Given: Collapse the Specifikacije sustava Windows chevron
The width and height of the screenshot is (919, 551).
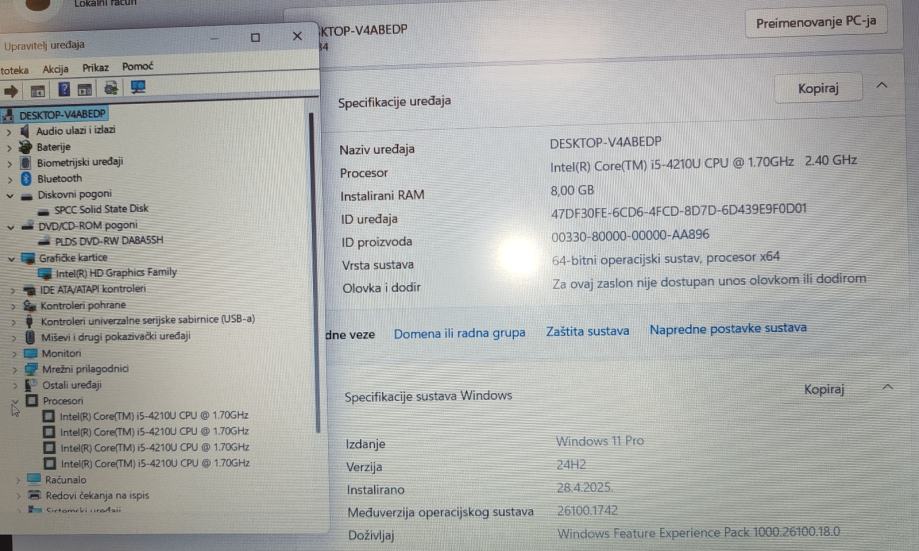Looking at the screenshot, I should tap(888, 387).
